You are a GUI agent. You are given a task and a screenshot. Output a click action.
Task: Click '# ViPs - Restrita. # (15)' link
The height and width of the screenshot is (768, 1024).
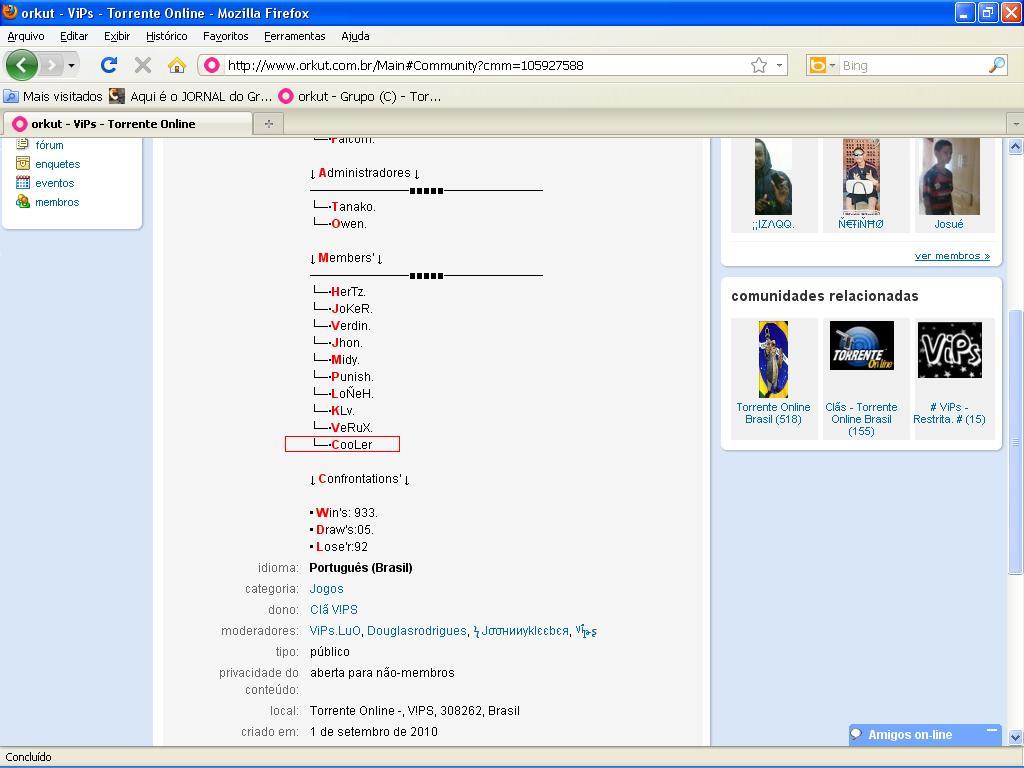[x=950, y=413]
